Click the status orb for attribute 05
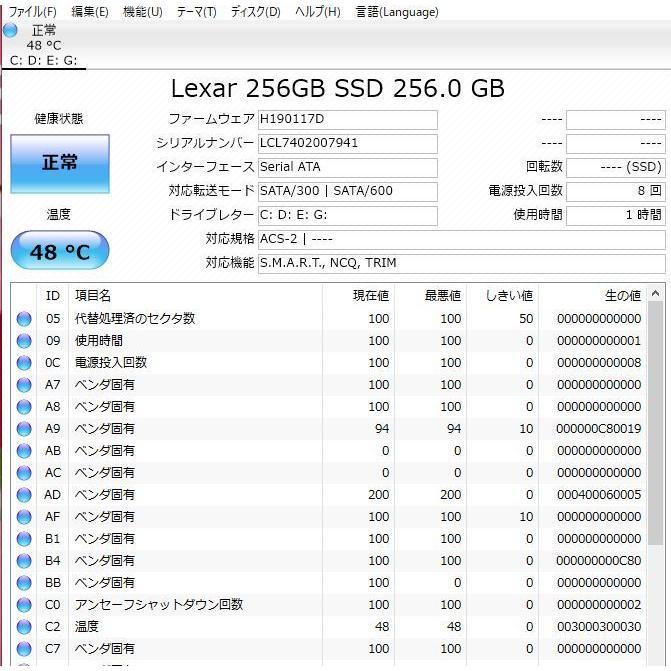671x671 pixels. [24, 319]
